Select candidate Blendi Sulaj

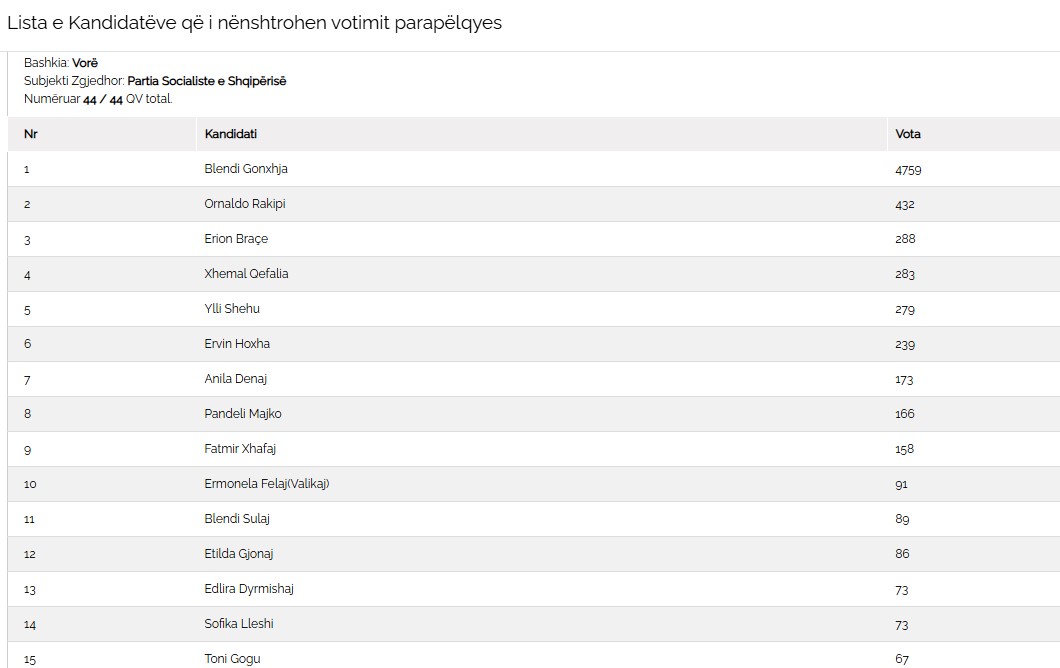[x=237, y=519]
